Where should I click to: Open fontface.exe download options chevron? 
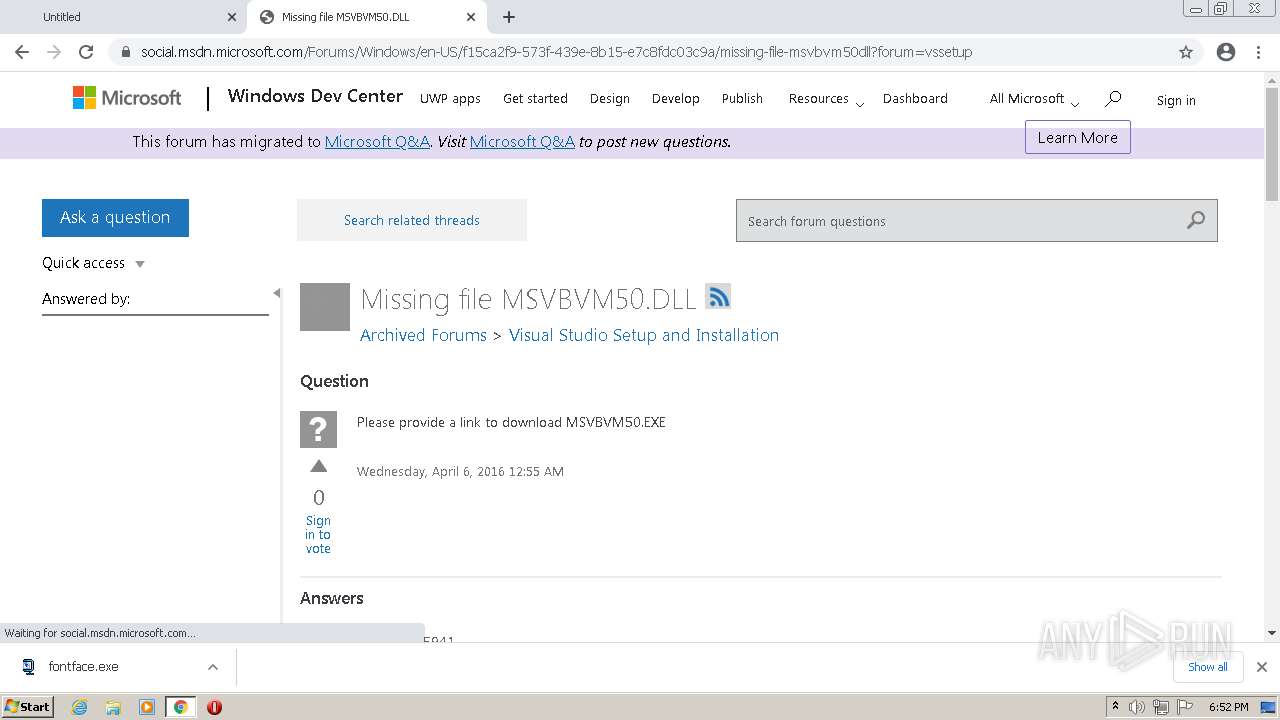pos(213,667)
